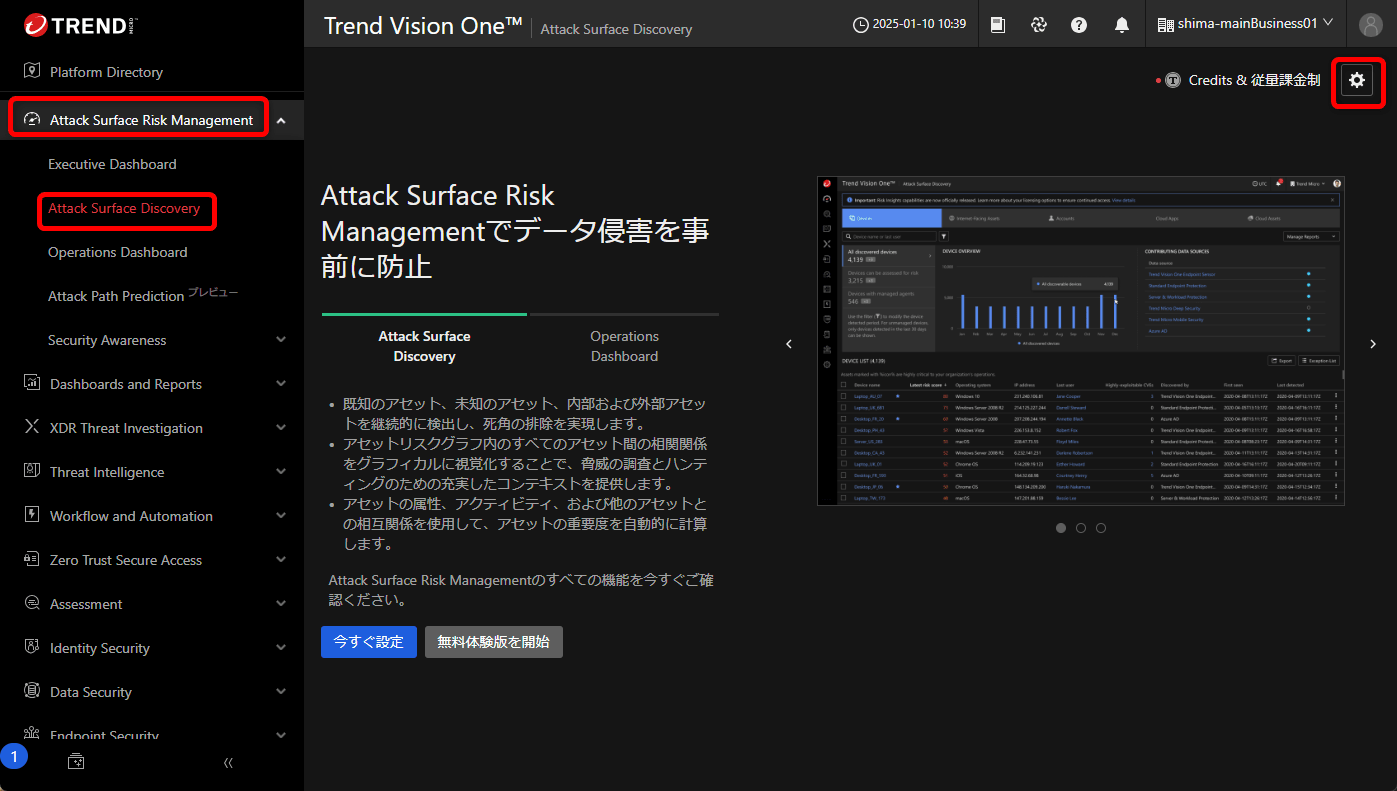Show previous carousel slide
Viewport: 1397px width, 791px height.
[788, 344]
